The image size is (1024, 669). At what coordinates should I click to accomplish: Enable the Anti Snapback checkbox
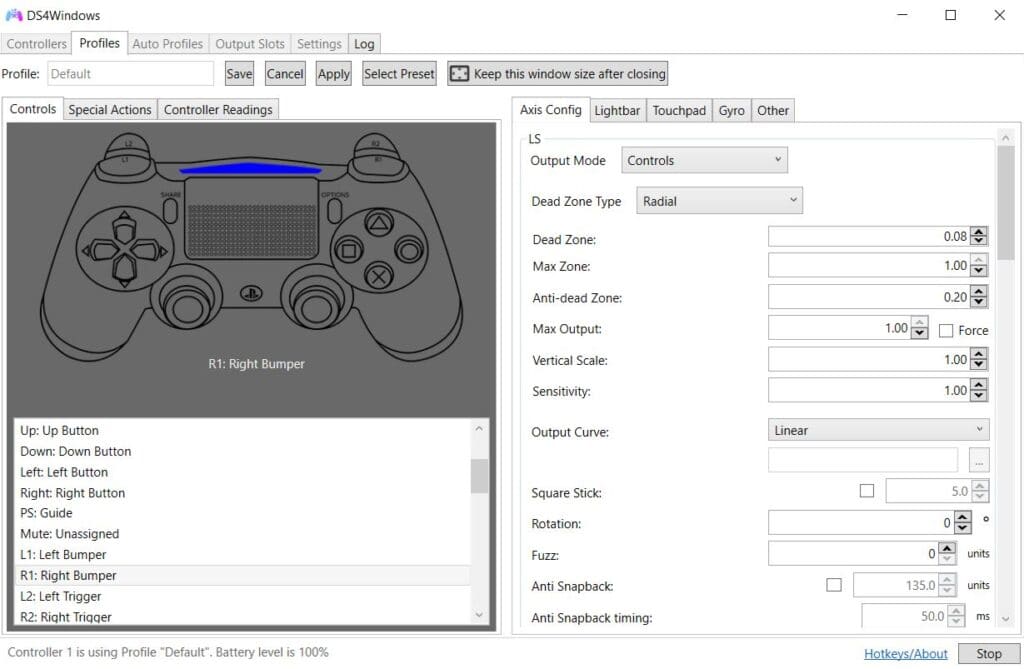click(834, 585)
